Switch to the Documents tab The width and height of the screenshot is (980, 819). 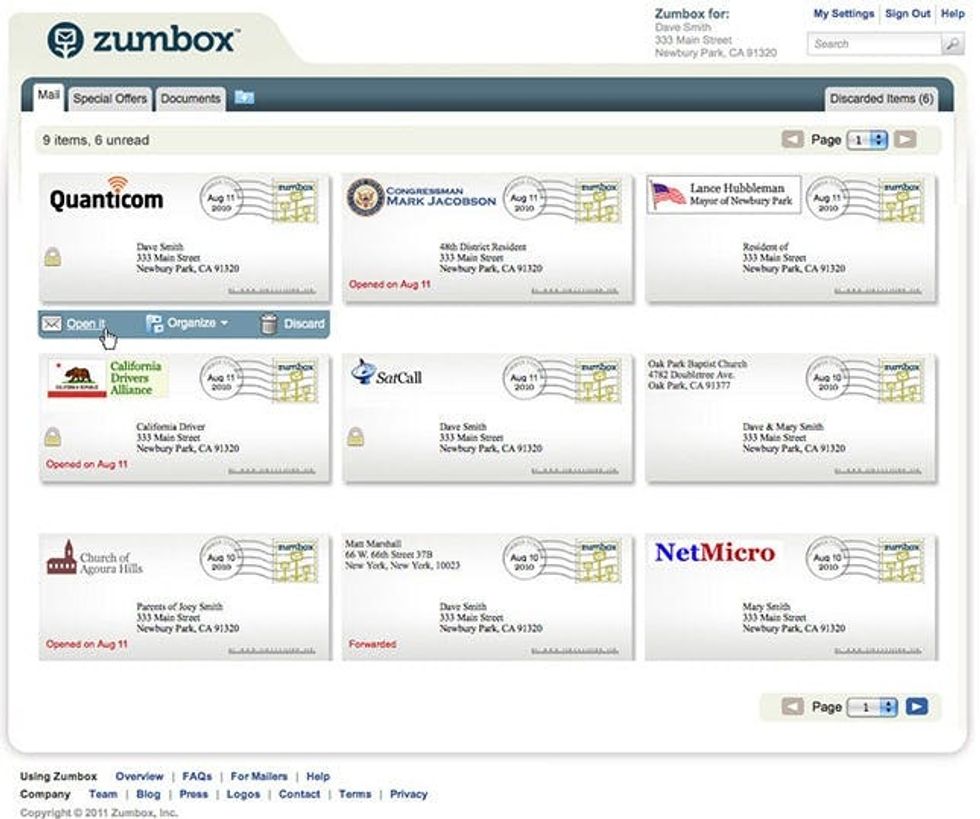pyautogui.click(x=190, y=99)
